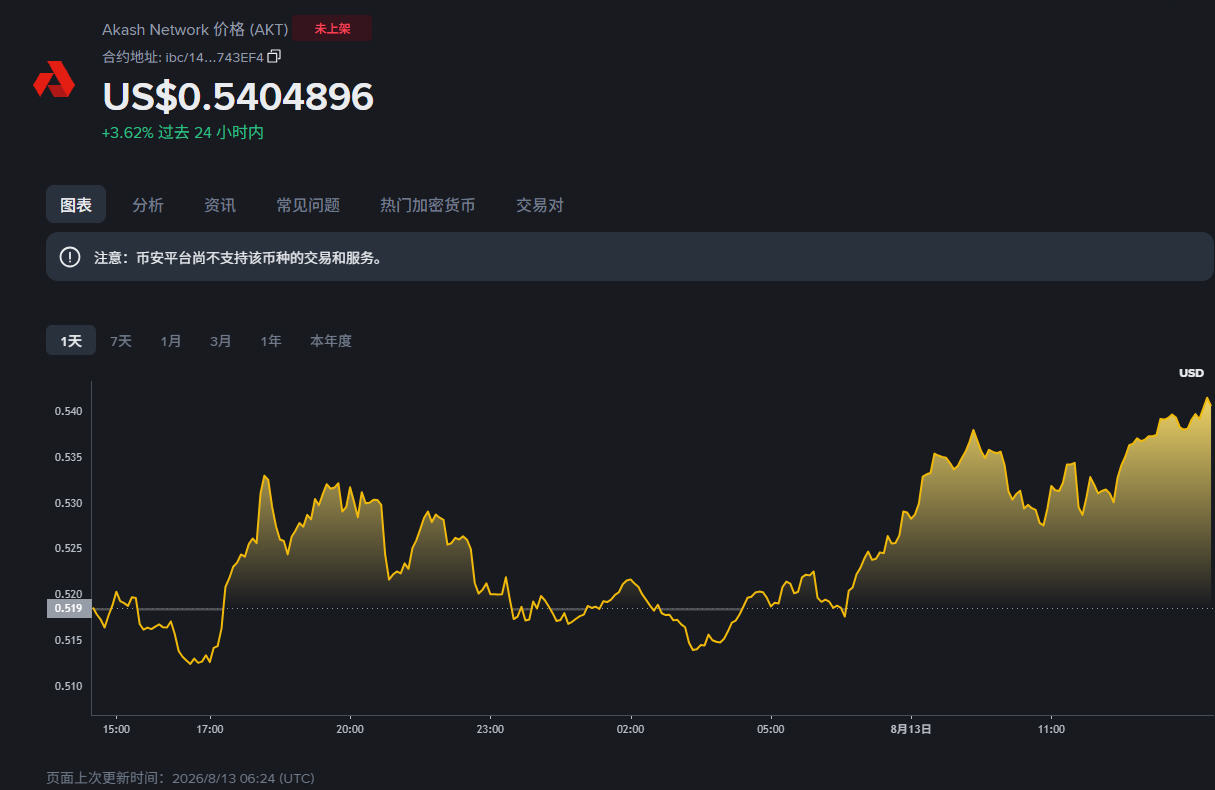The height and width of the screenshot is (790, 1215).
Task: Click the 02:00 time axis label
Action: [x=631, y=730]
